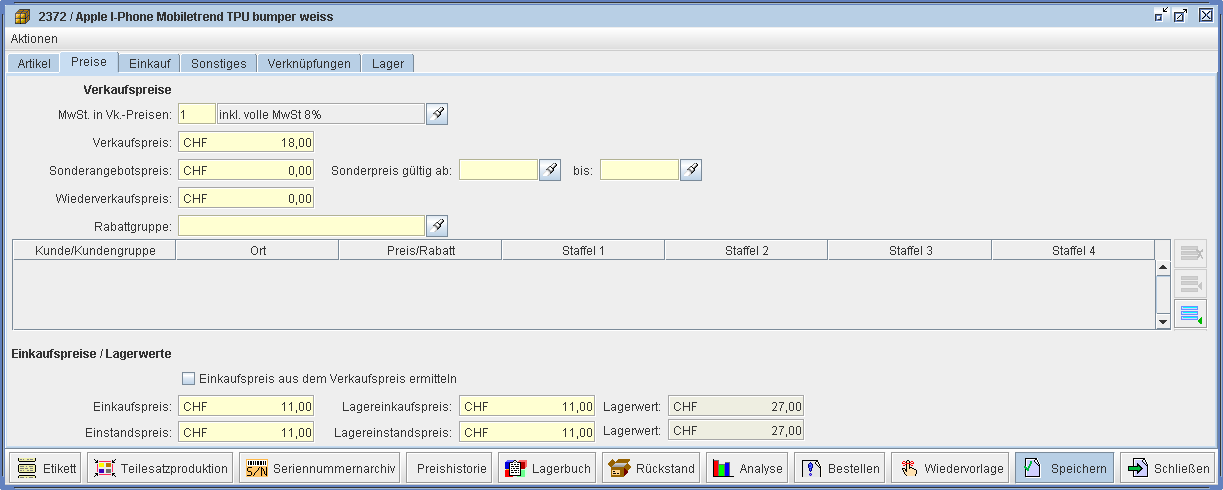Open the Etikett label printing button
Screen dimensions: 1223x490
[x=46, y=468]
